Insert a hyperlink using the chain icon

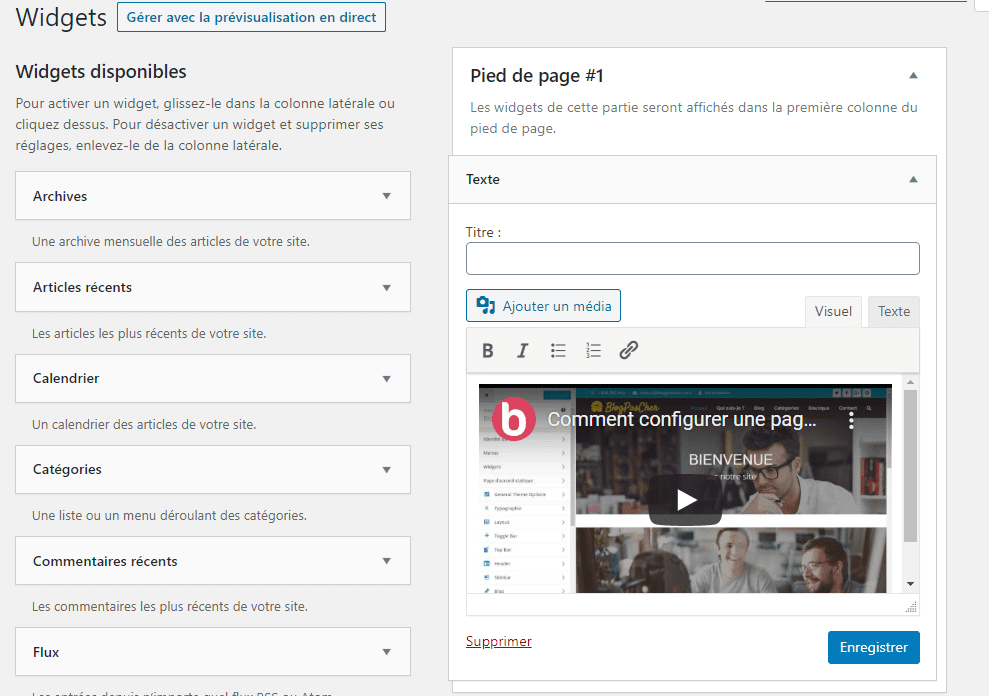pyautogui.click(x=628, y=350)
